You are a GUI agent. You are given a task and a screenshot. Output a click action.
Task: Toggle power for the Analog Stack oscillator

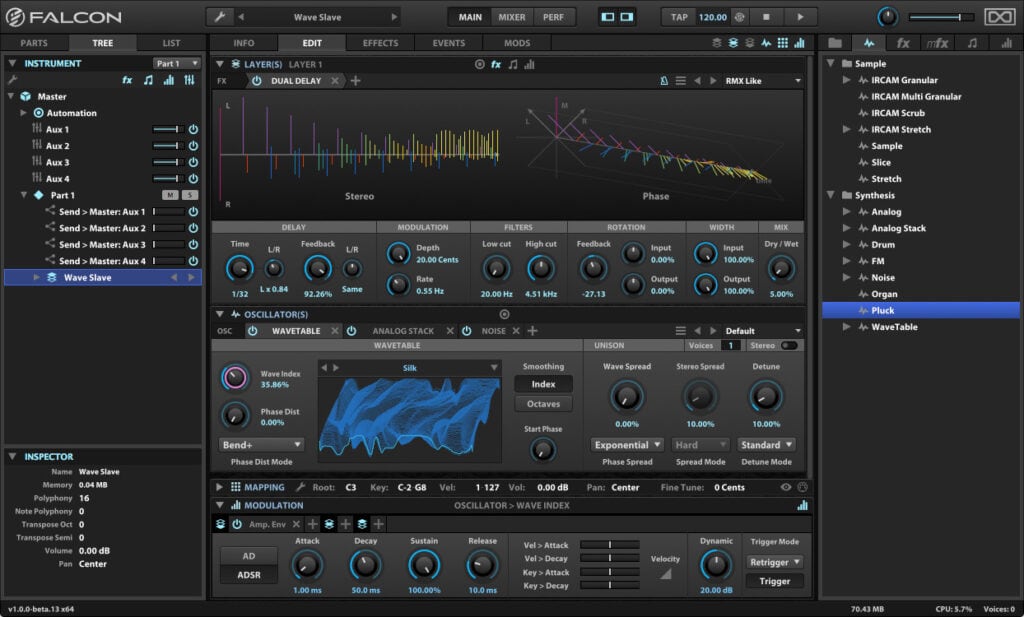coord(351,331)
